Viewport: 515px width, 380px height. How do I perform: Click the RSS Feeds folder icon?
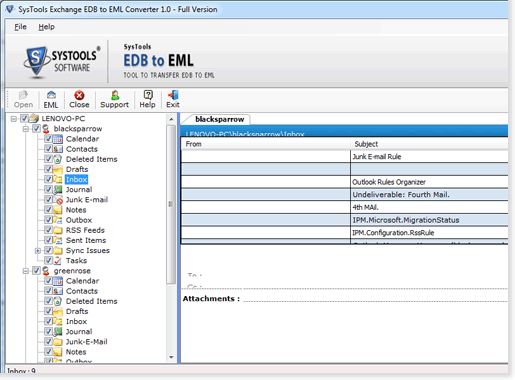coord(58,230)
